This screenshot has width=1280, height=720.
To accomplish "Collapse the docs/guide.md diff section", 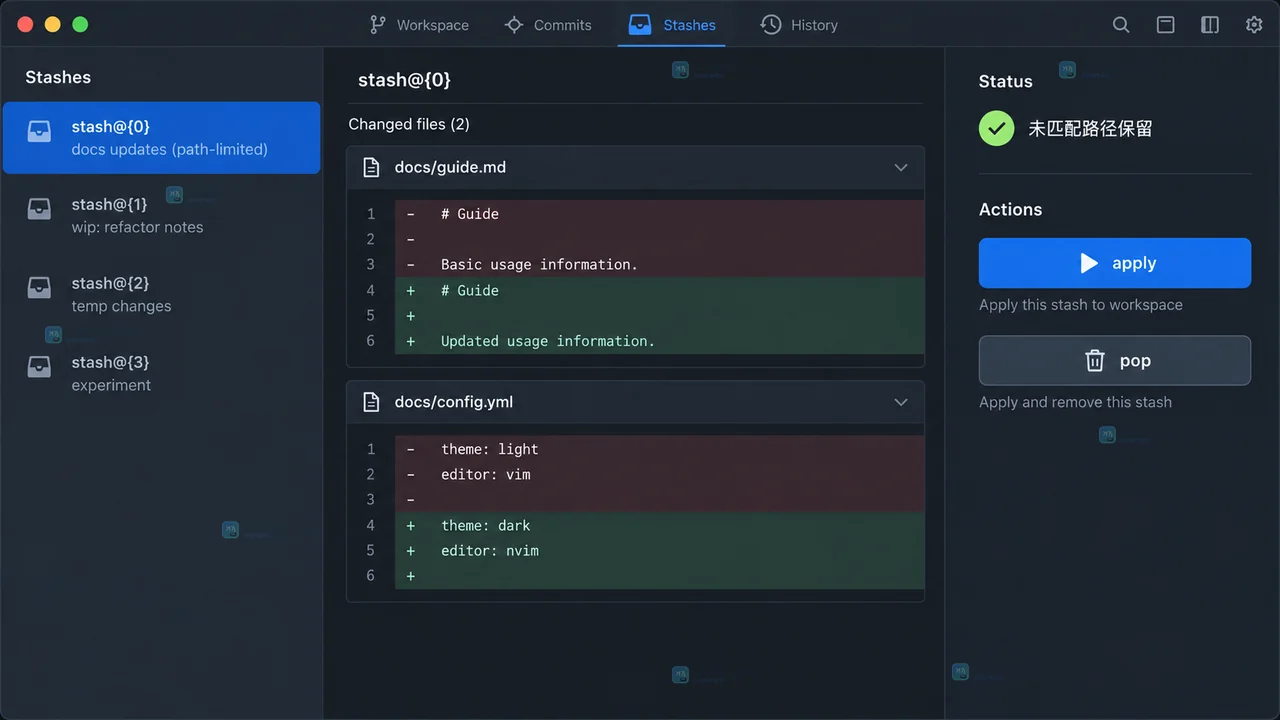I will click(901, 168).
